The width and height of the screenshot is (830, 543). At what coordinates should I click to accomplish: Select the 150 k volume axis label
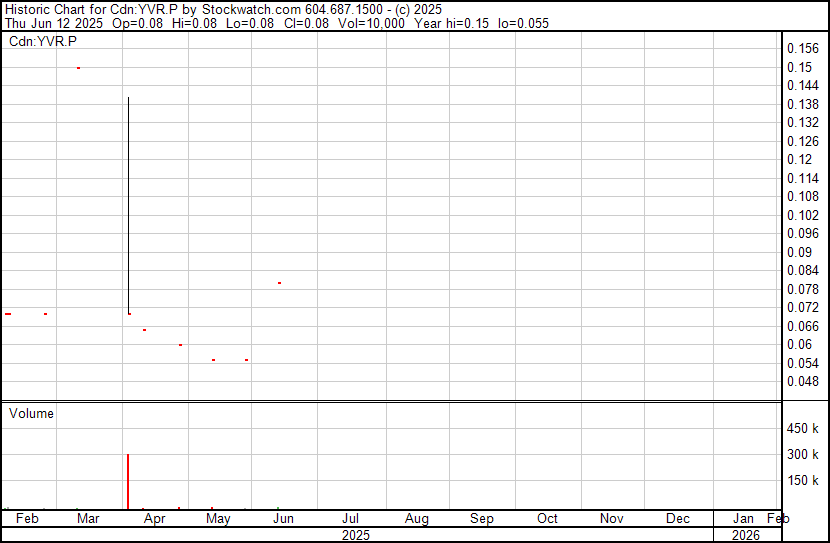point(802,481)
